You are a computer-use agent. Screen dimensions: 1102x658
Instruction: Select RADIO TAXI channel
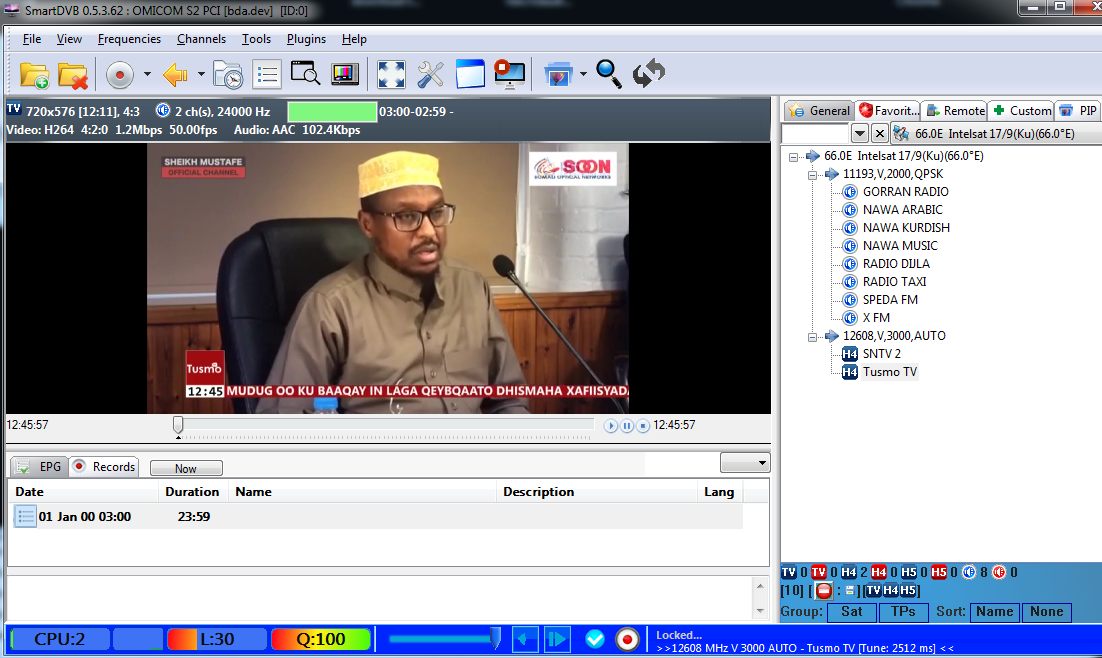tap(894, 281)
